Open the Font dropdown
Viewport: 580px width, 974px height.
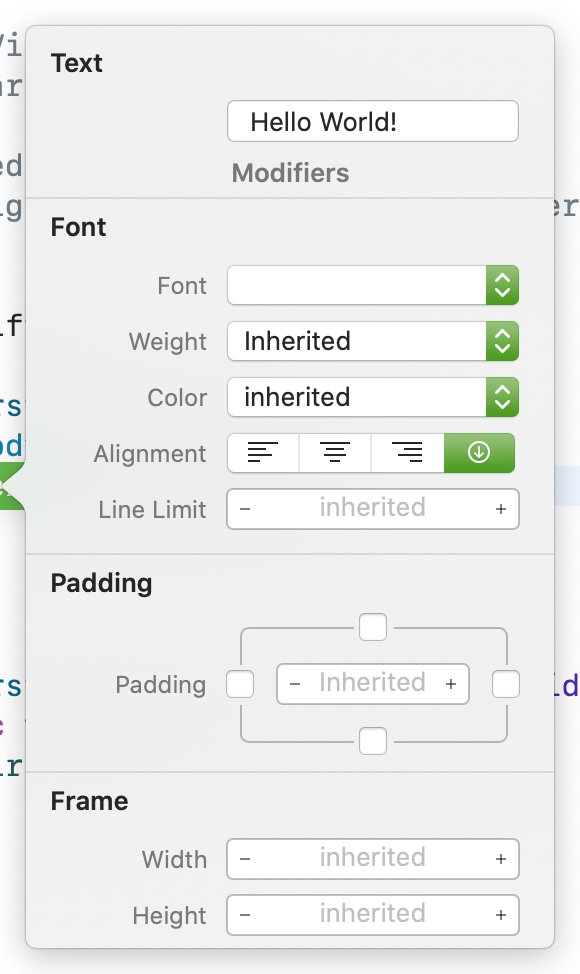point(373,285)
